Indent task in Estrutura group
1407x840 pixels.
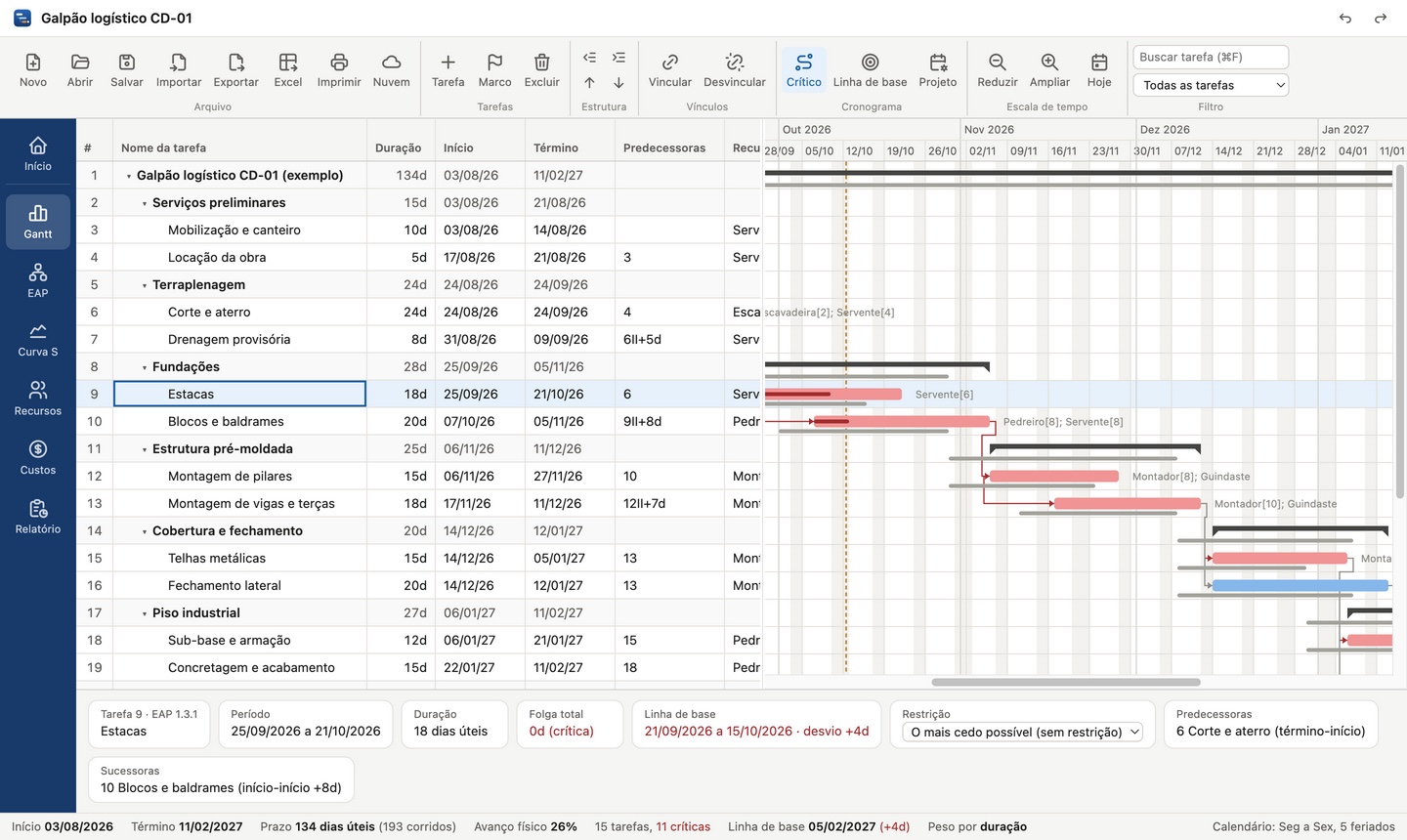click(x=618, y=58)
